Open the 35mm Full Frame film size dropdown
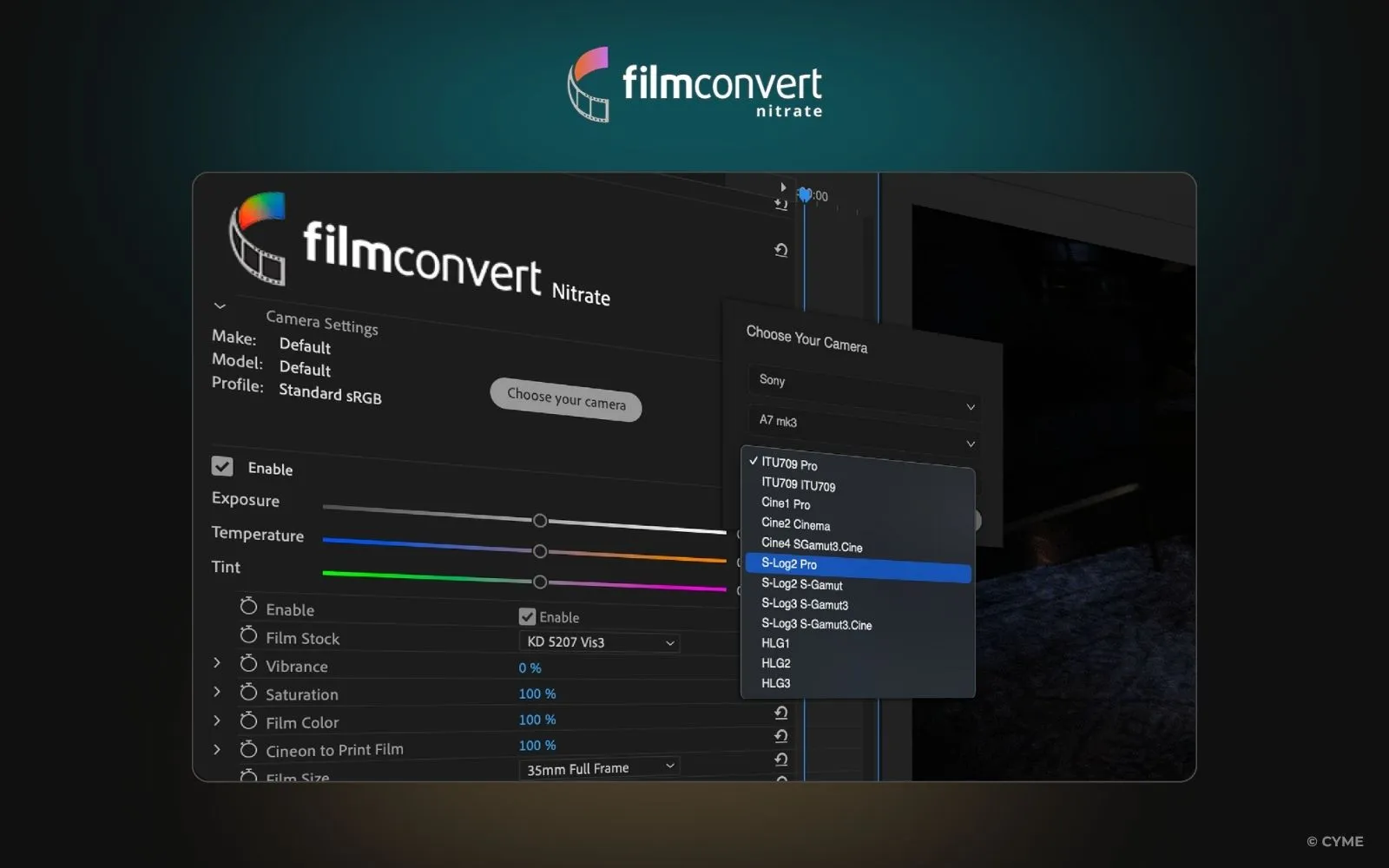 [598, 767]
